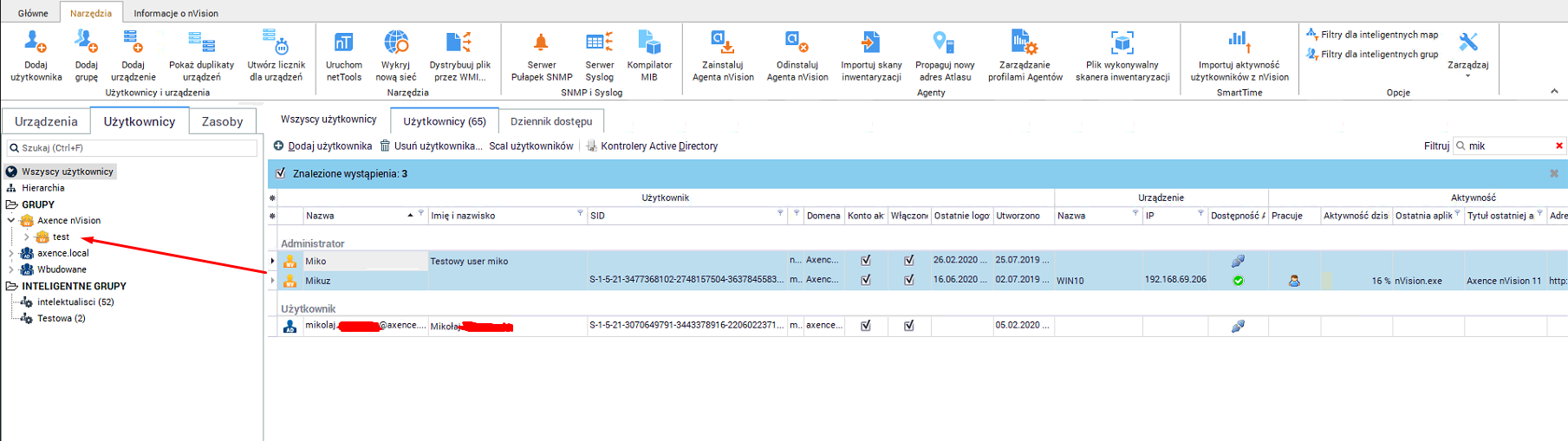Open Uruchom netTools from the ribbon
The height and width of the screenshot is (441, 1568).
(x=343, y=43)
